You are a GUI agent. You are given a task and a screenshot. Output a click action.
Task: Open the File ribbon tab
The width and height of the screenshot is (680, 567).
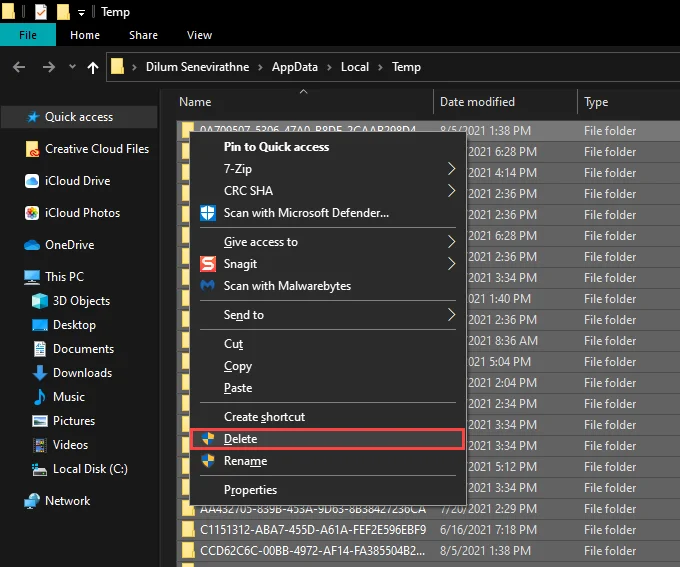tap(28, 35)
